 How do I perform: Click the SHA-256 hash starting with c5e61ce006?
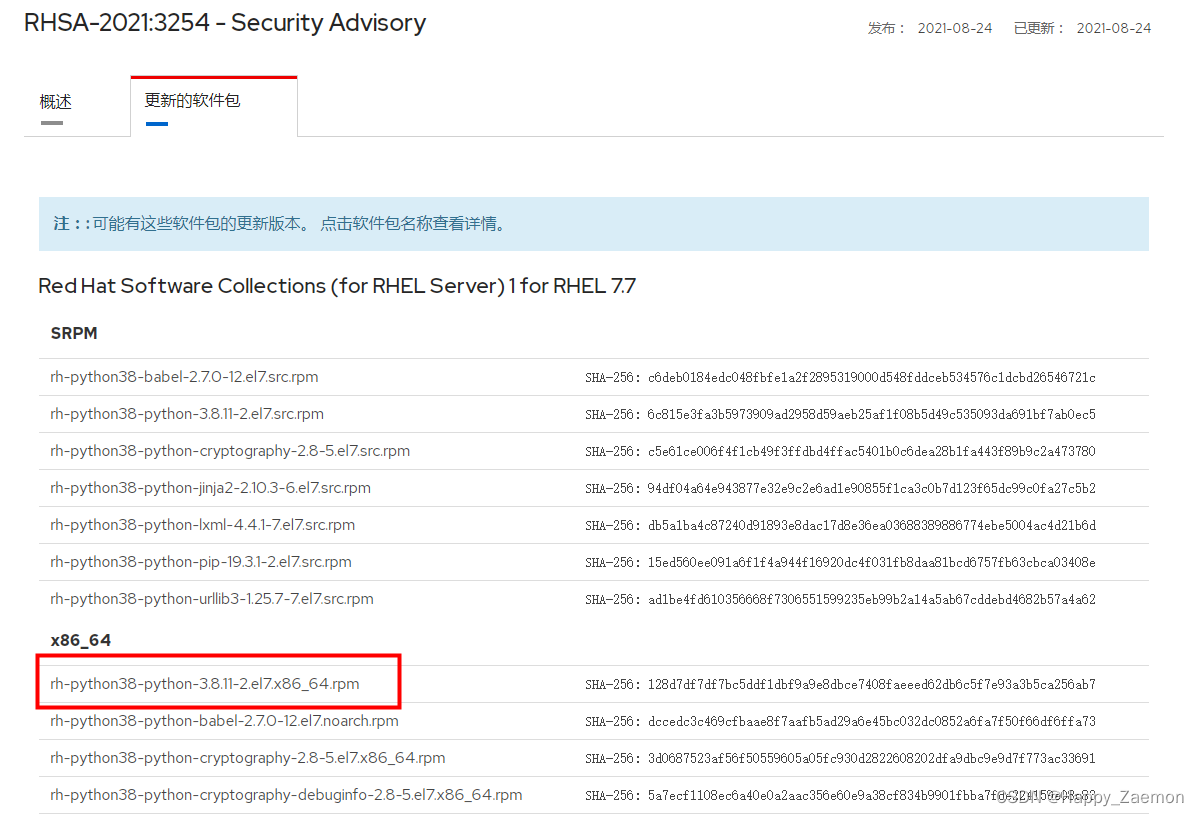(x=872, y=451)
